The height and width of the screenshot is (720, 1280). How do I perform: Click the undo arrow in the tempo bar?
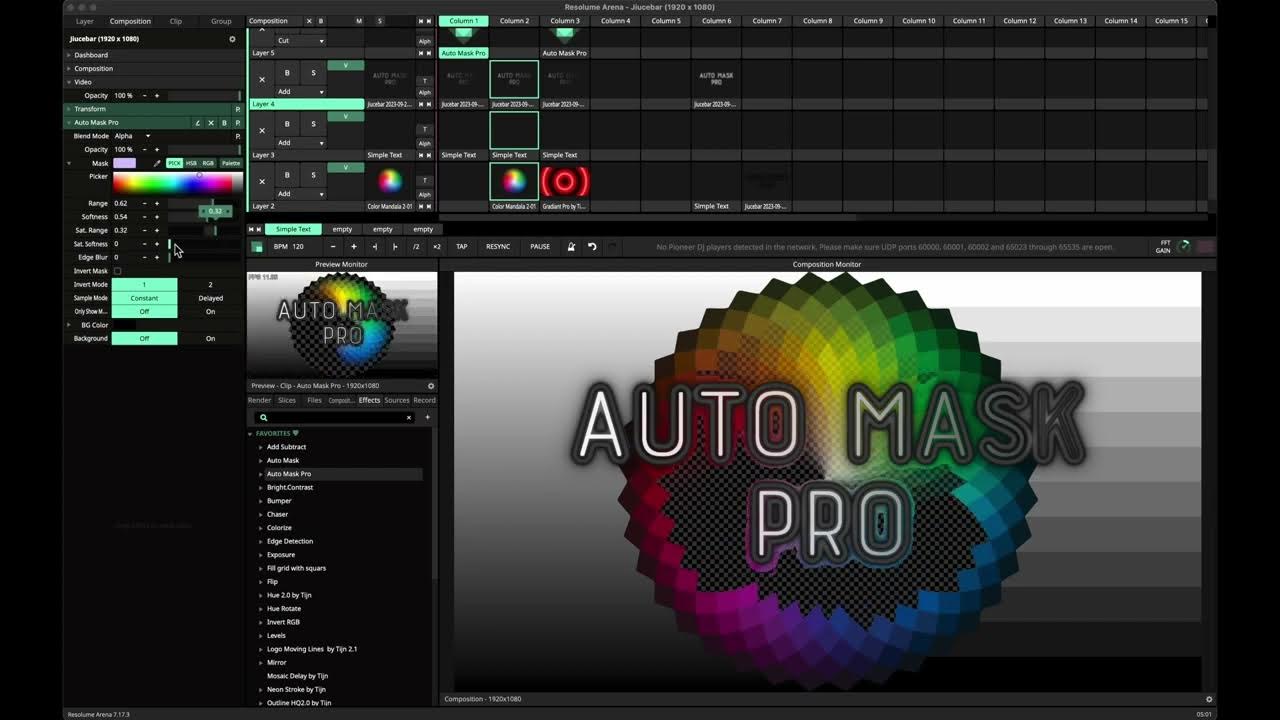[x=592, y=246]
